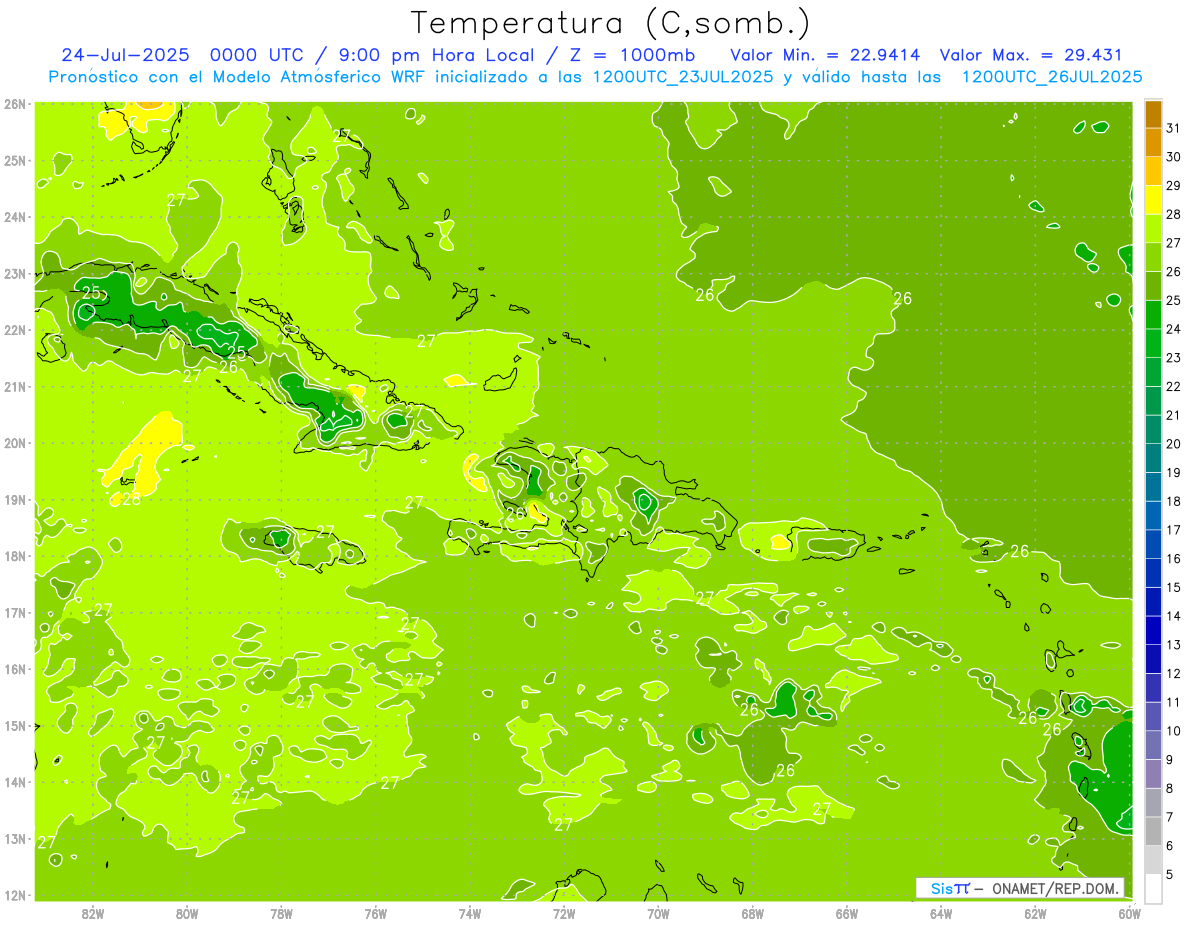Click the '21N' latitude axis label

14,387
